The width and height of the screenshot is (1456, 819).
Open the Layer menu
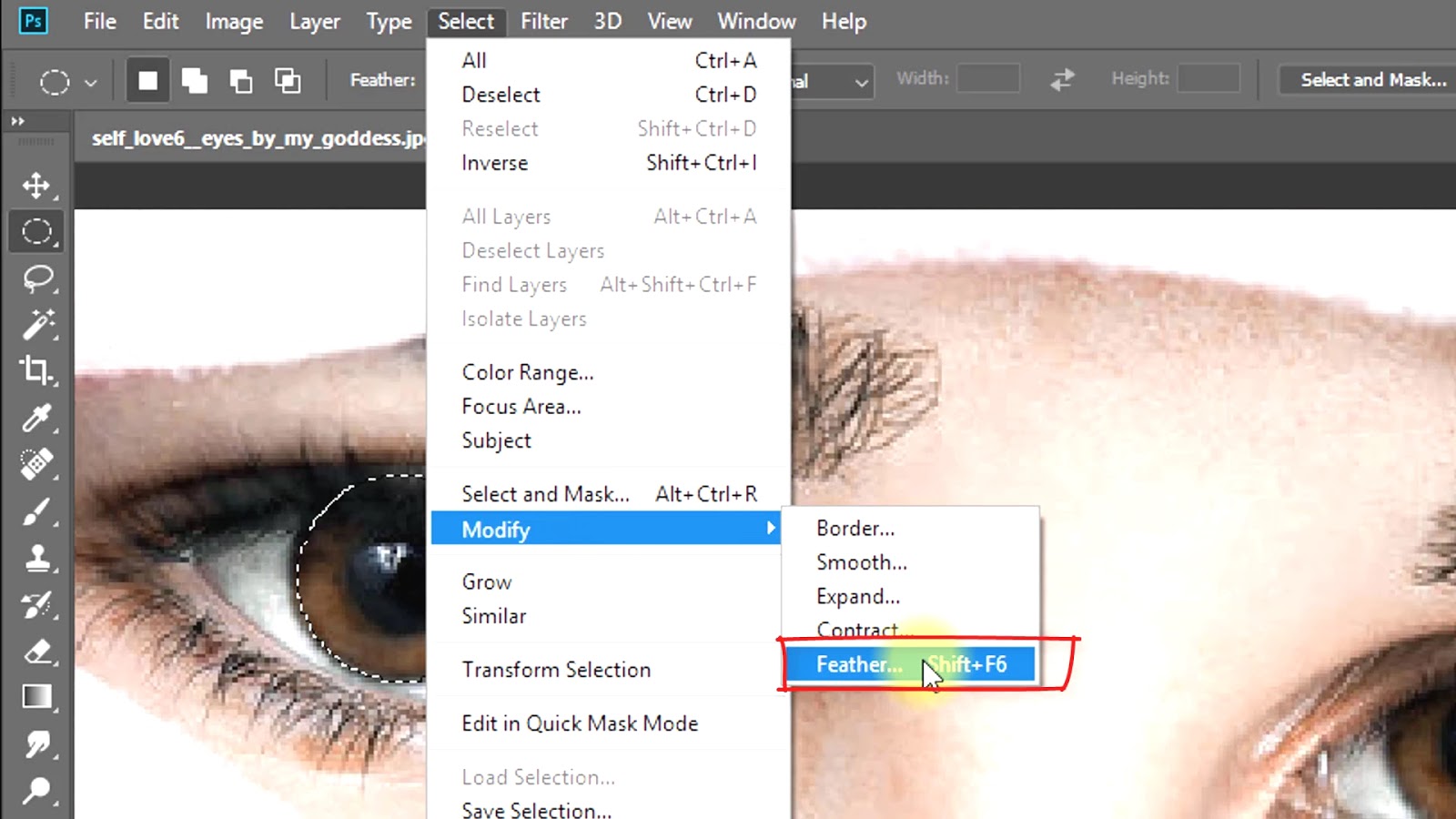coord(315,21)
